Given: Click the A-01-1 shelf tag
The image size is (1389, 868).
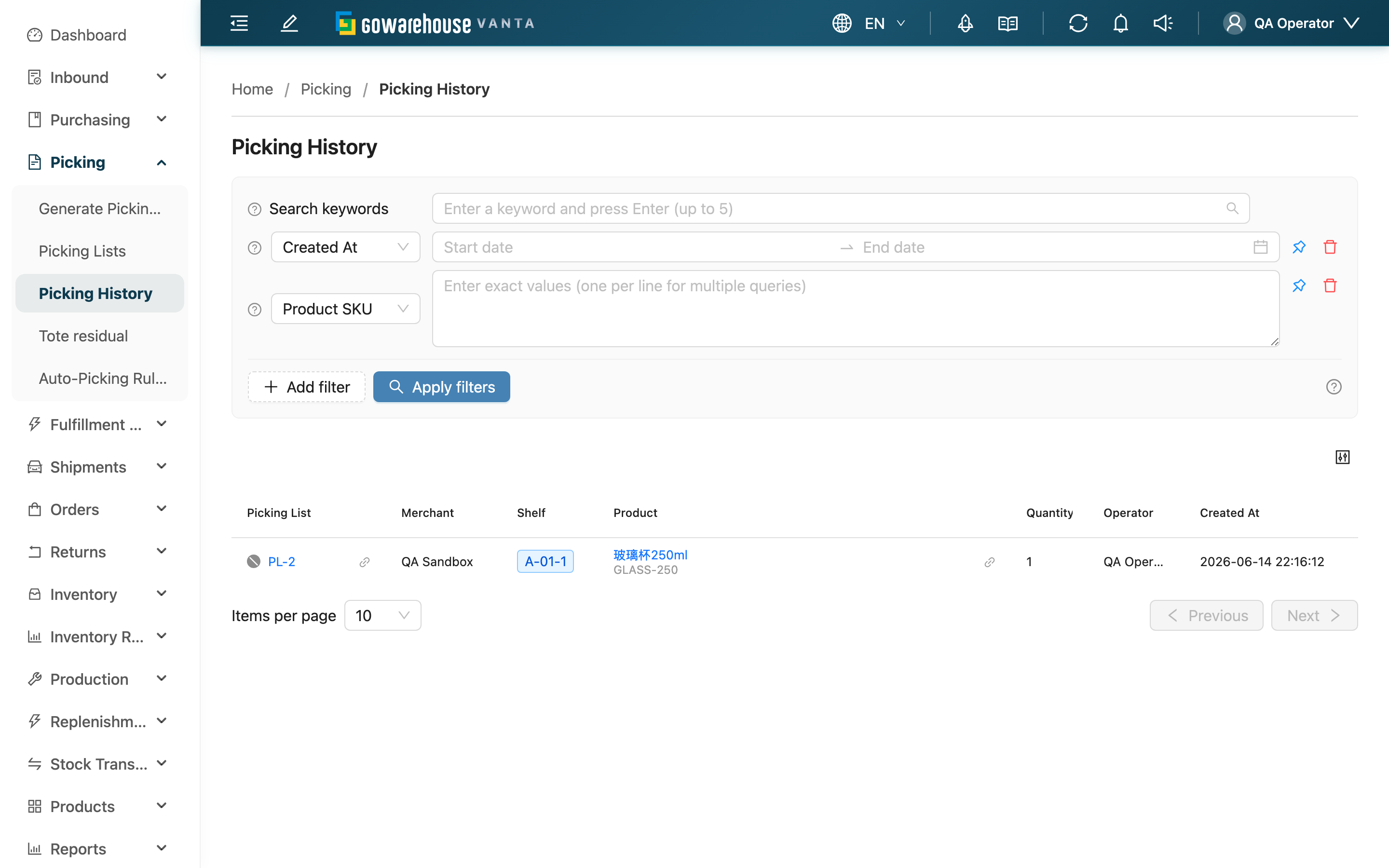Looking at the screenshot, I should (545, 561).
